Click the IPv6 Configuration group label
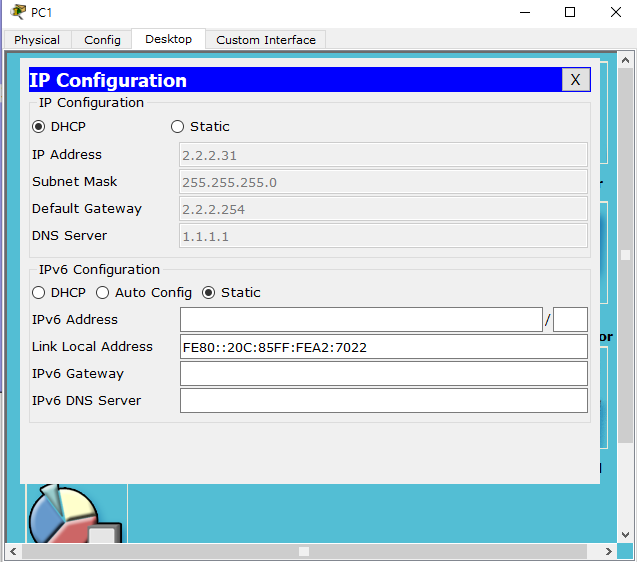637x562 pixels. click(x=99, y=270)
